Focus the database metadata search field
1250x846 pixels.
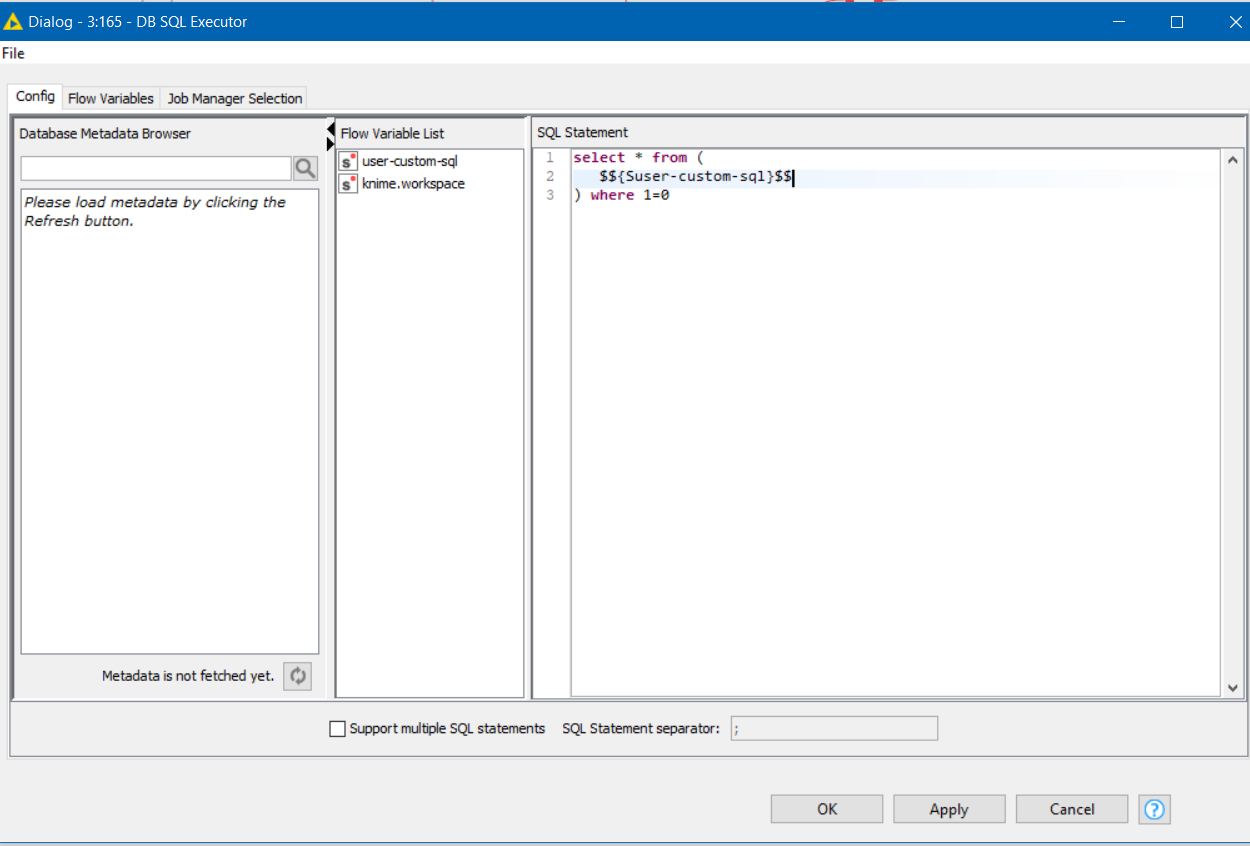tap(155, 168)
